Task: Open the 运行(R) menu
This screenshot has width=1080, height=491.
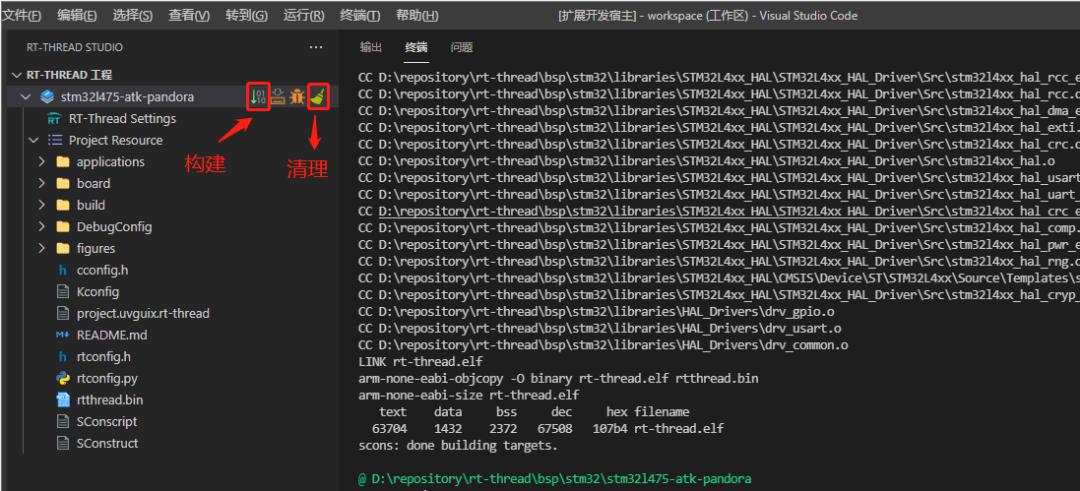Action: click(304, 15)
